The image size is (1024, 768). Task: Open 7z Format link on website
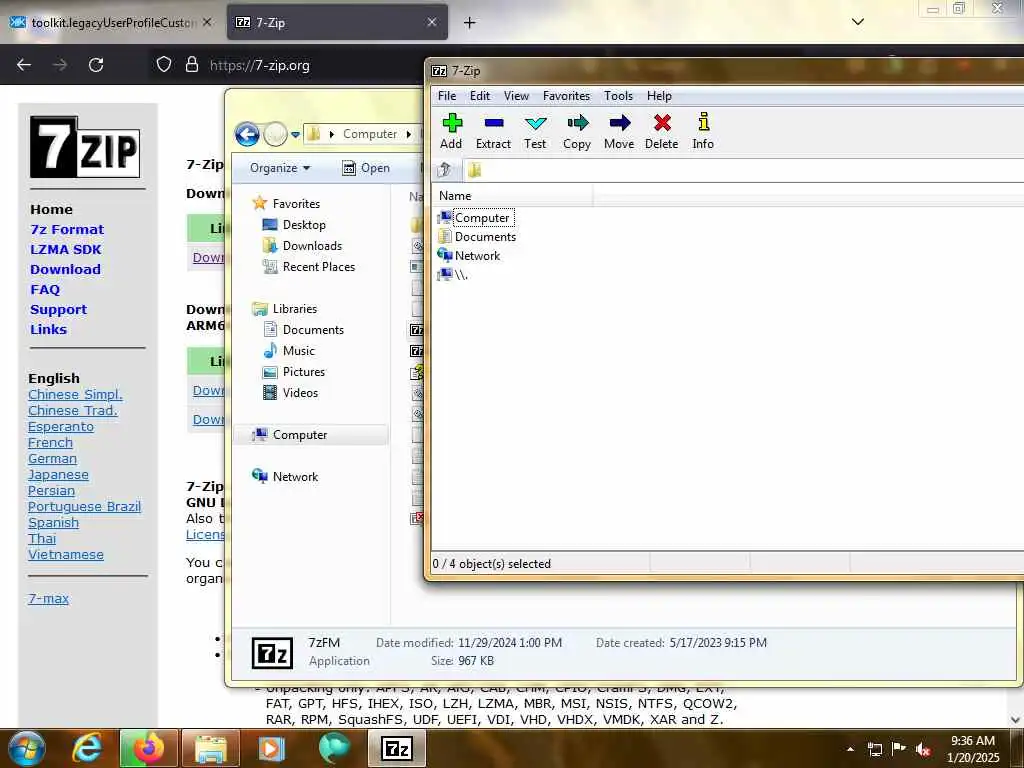click(x=67, y=229)
